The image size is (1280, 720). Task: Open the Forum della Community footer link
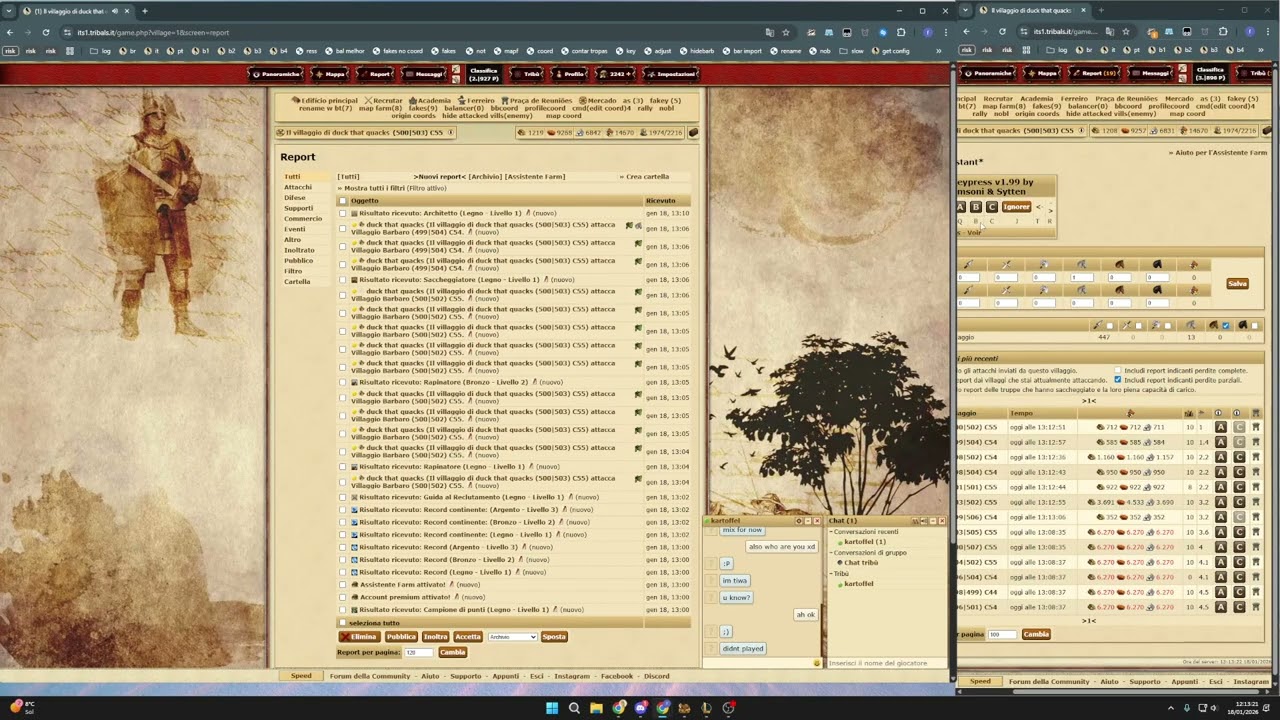point(370,677)
